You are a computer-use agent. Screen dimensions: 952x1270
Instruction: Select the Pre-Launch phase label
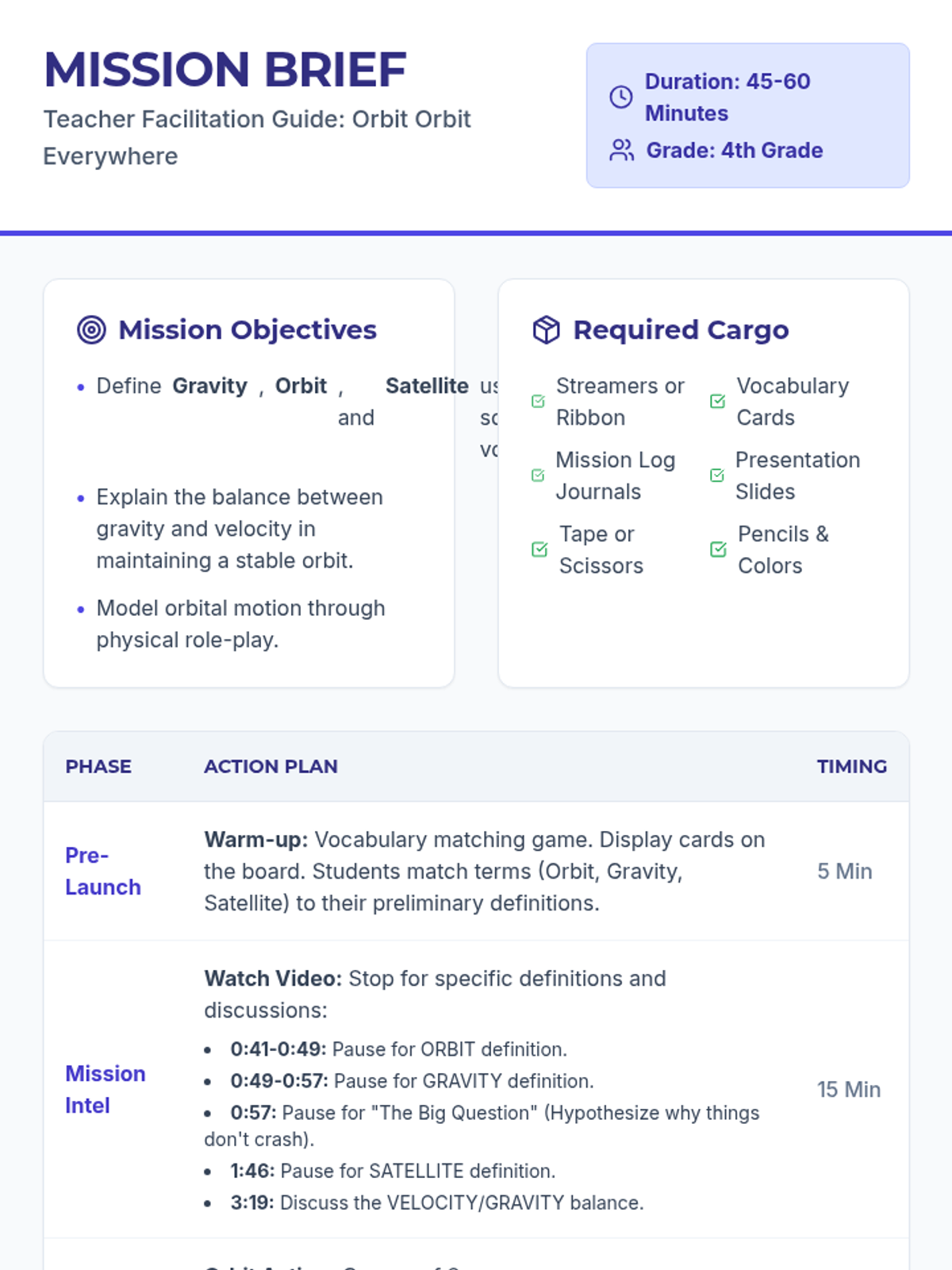(x=103, y=872)
